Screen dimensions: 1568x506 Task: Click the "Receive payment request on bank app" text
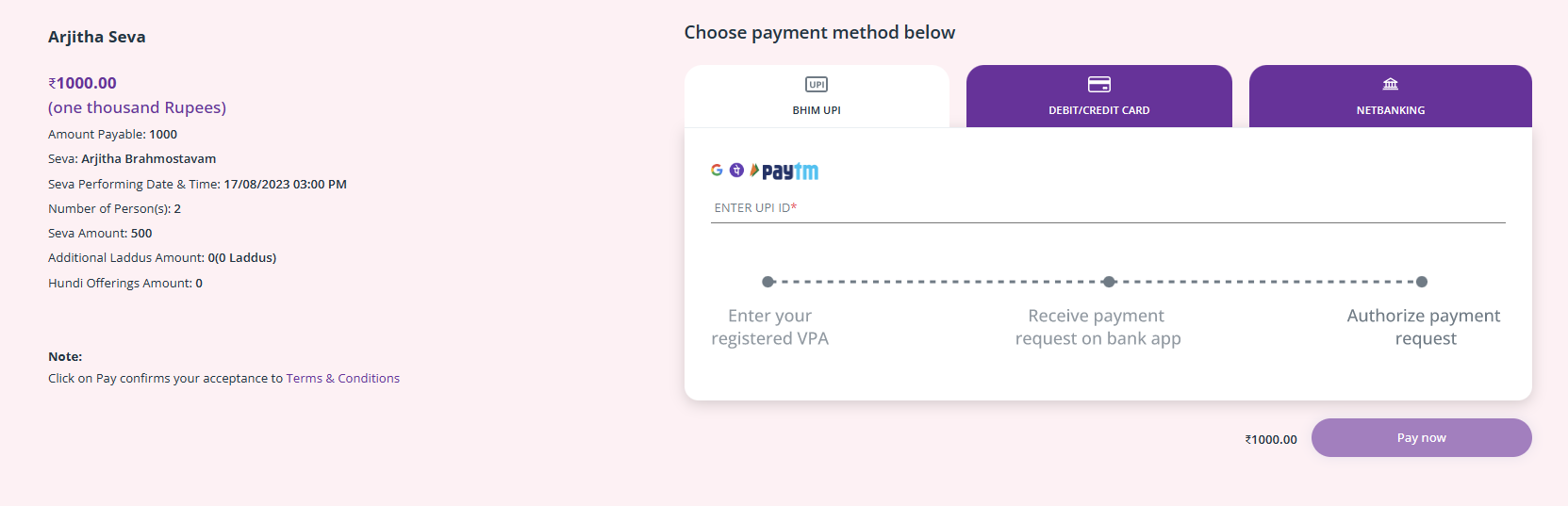coord(1098,327)
